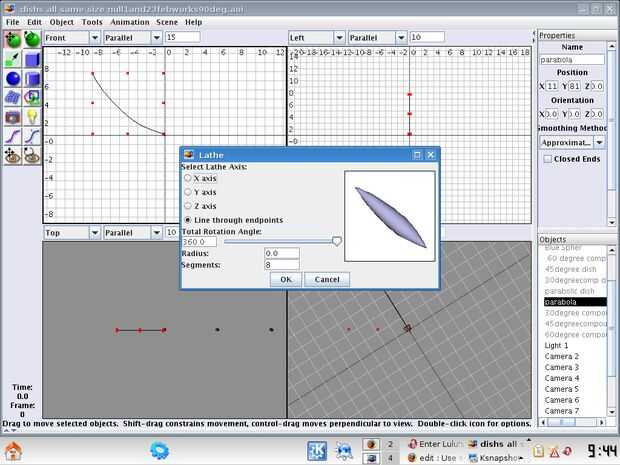Click the Total Rotation Angle slider handle
This screenshot has height=465, width=620.
336,241
